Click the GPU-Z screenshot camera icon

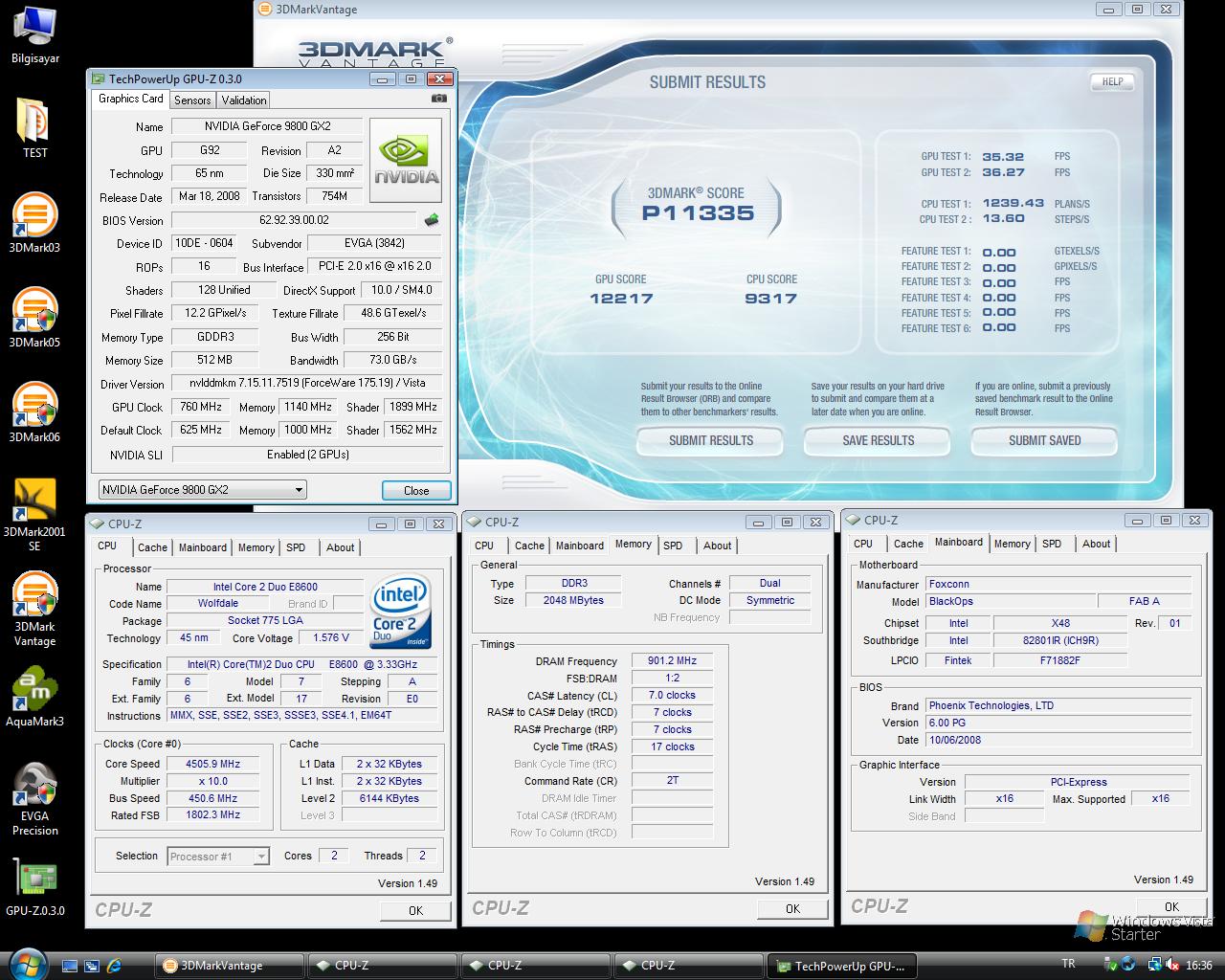coord(438,99)
